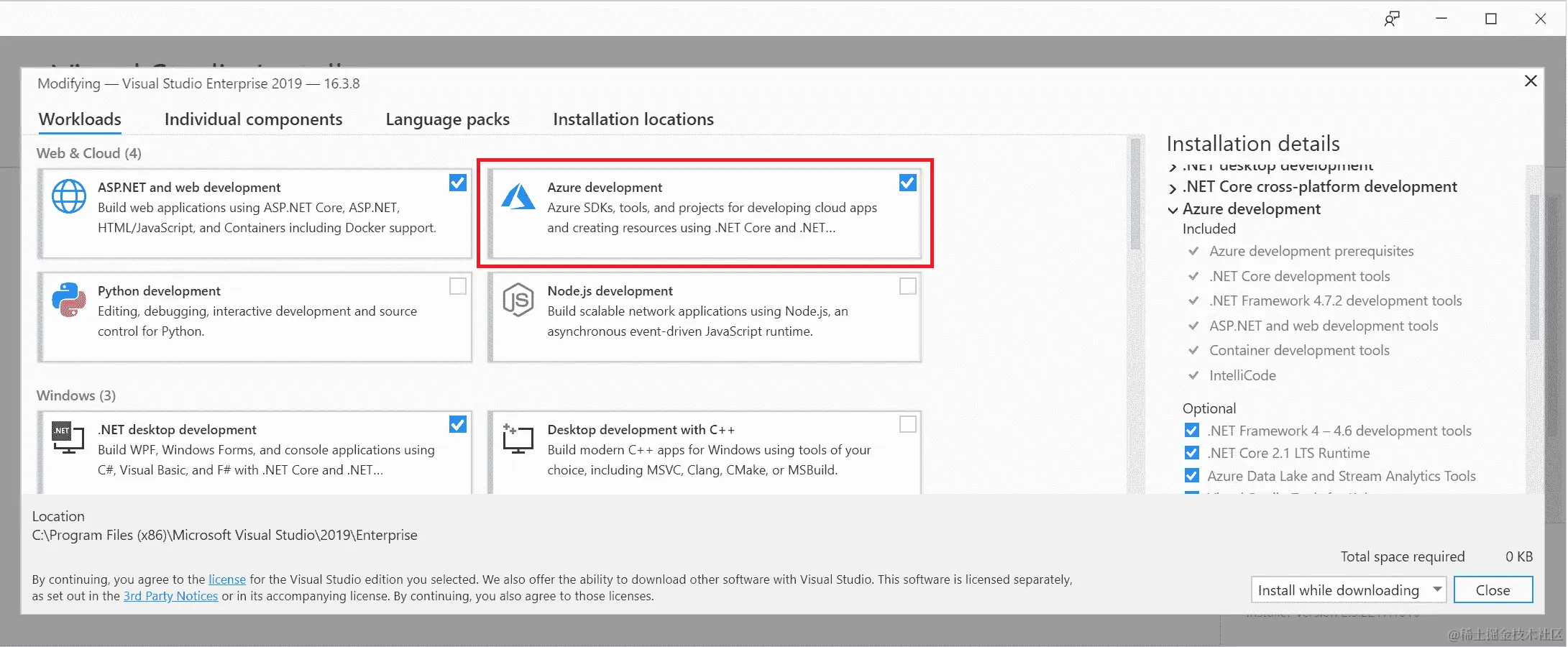This screenshot has width=1568, height=647.
Task: Open Install while downloading dropdown arrow
Action: pyautogui.click(x=1437, y=589)
